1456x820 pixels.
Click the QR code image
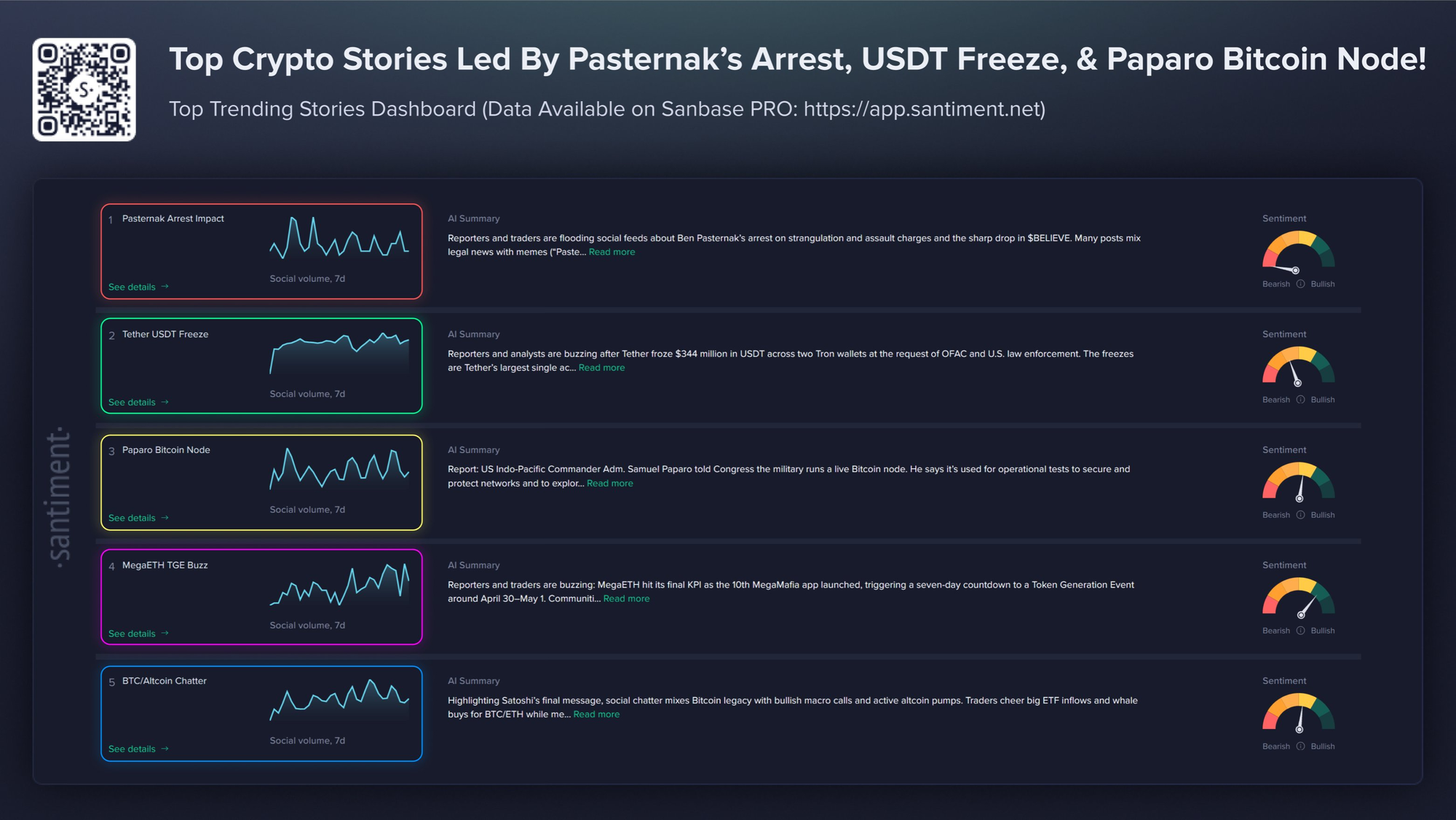coord(84,90)
